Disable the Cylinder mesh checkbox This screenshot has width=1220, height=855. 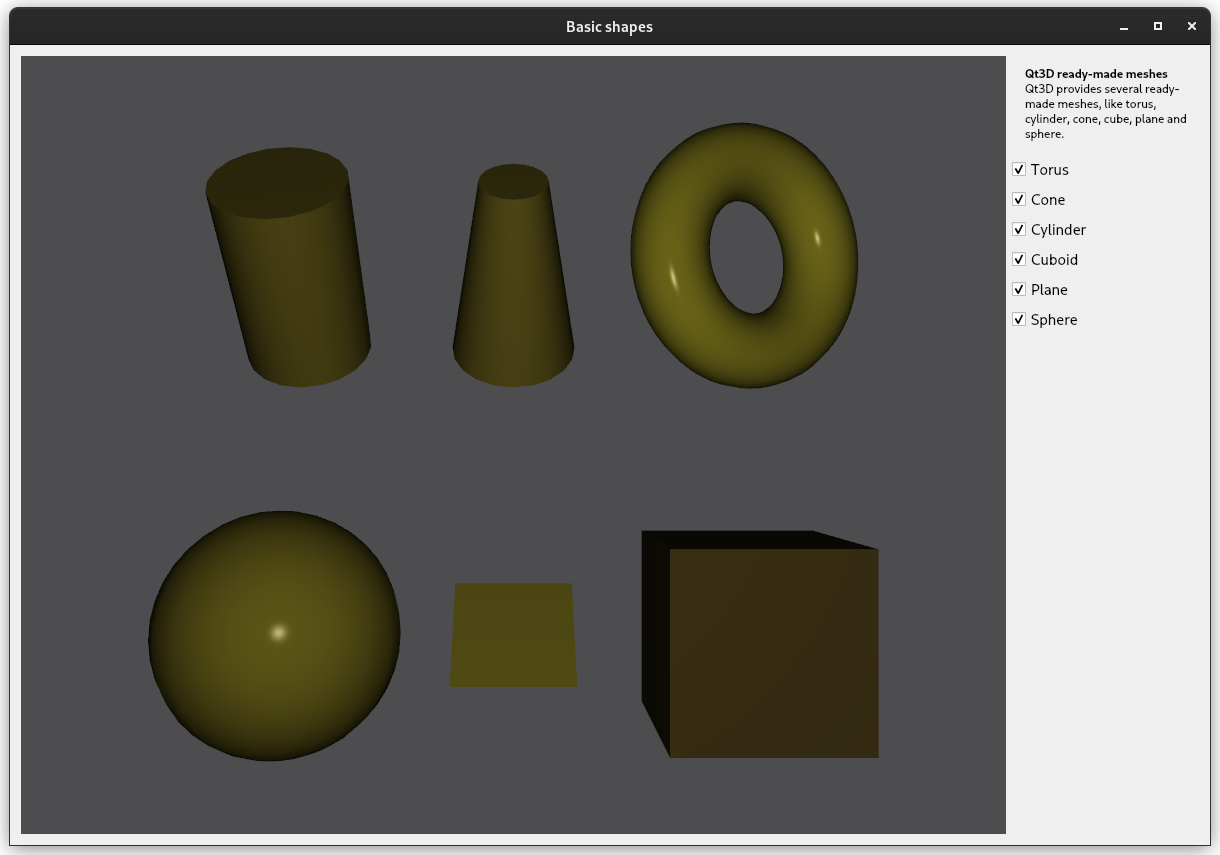[1019, 230]
